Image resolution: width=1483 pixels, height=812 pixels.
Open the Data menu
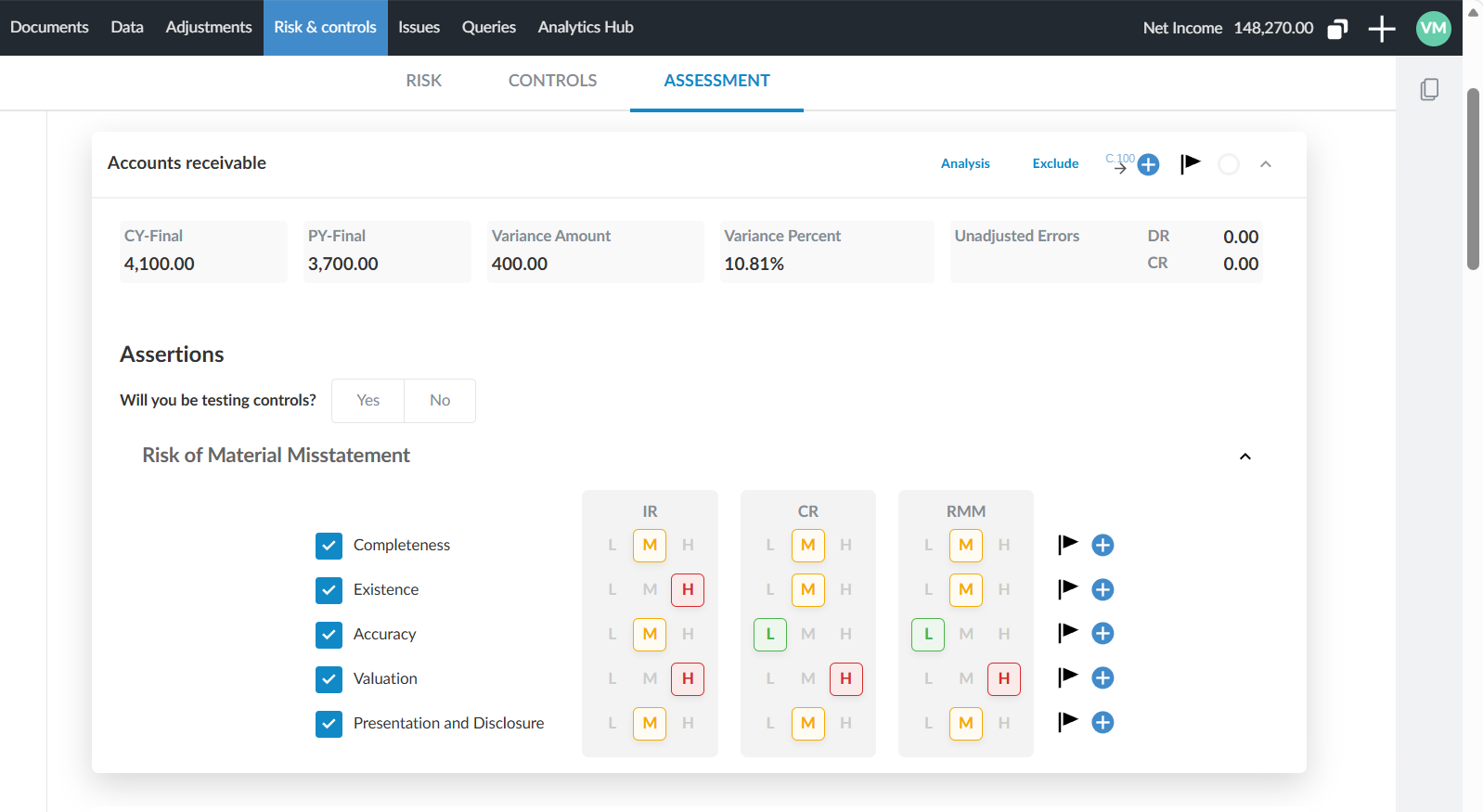coord(127,28)
